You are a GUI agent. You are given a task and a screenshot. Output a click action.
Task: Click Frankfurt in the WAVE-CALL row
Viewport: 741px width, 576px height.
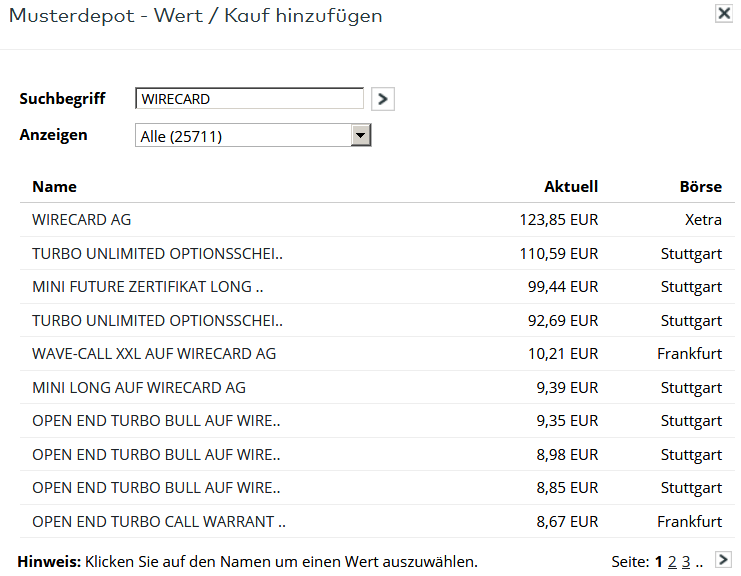point(689,354)
